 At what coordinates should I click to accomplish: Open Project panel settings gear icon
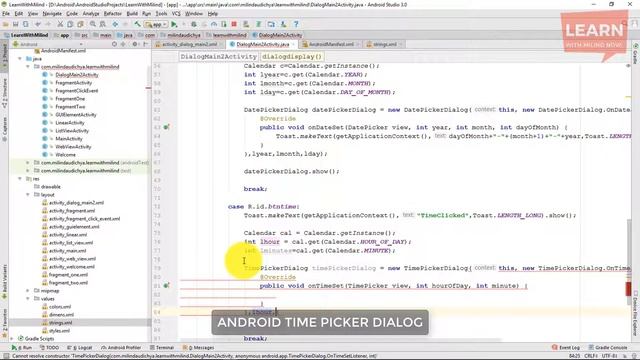point(135,44)
